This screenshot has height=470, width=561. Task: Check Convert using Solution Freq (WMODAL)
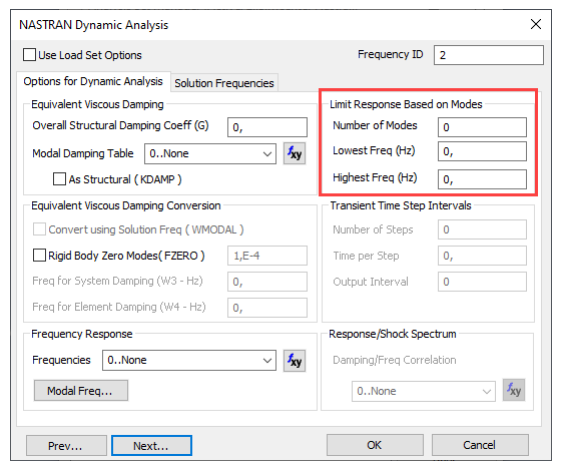pos(39,229)
